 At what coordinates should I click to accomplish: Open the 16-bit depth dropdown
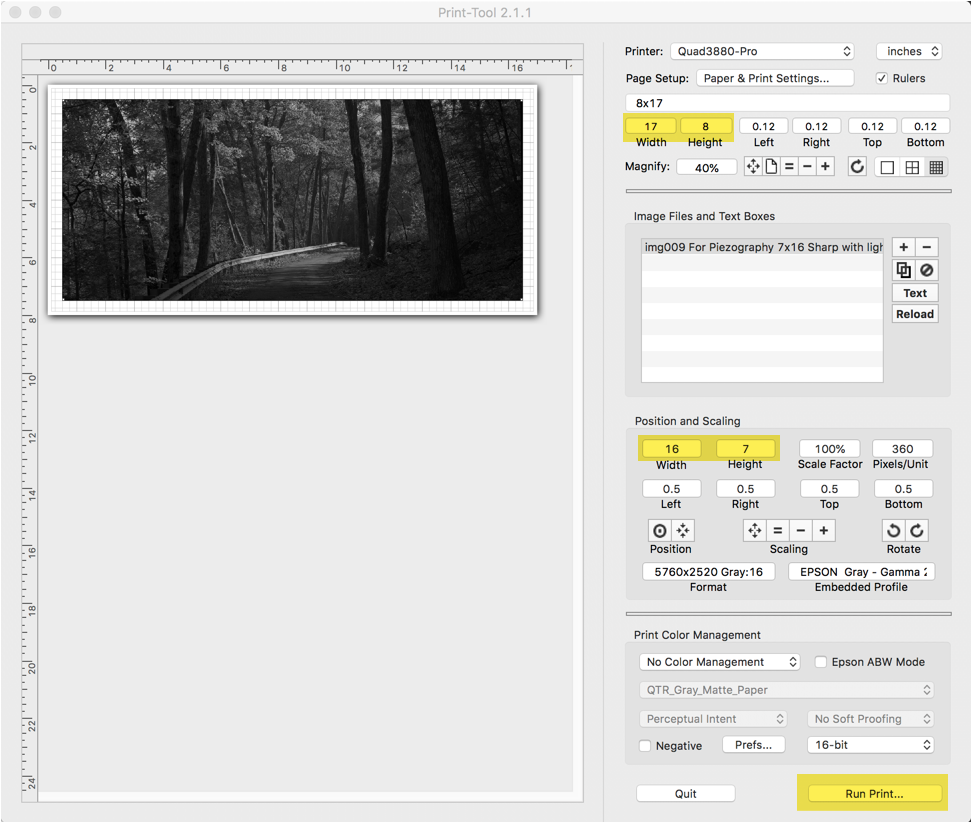pyautogui.click(x=870, y=745)
